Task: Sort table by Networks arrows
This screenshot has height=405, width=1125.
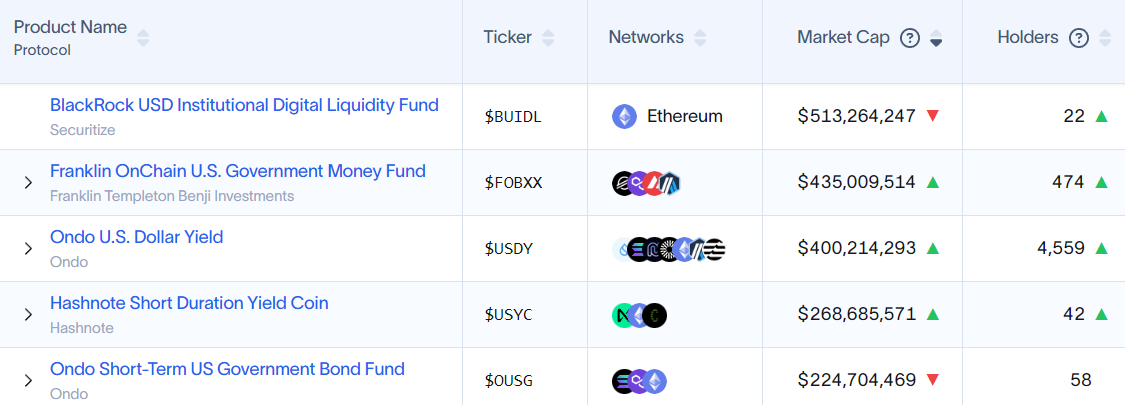Action: point(700,38)
